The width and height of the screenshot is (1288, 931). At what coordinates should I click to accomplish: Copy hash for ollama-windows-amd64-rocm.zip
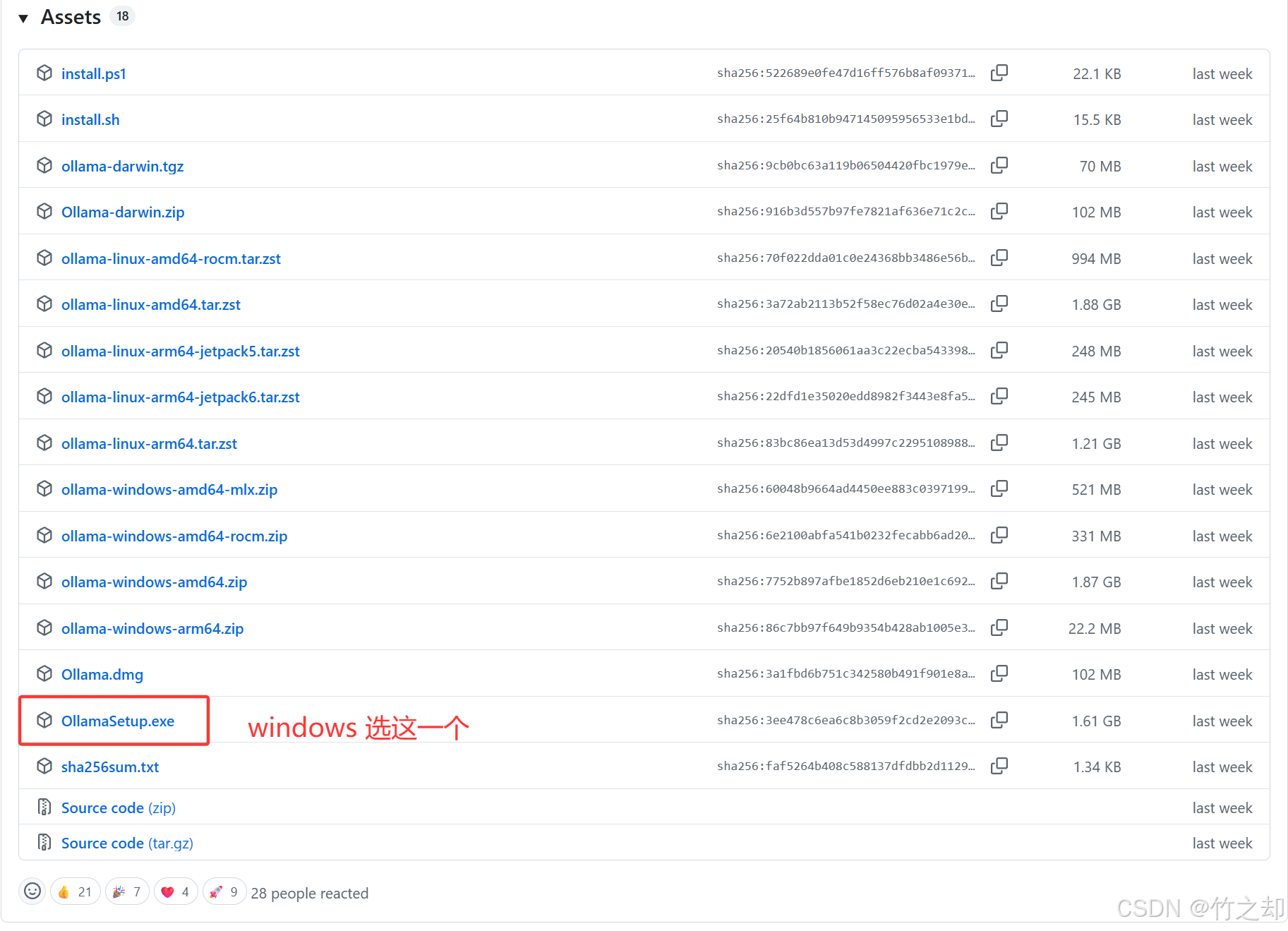pyautogui.click(x=999, y=535)
